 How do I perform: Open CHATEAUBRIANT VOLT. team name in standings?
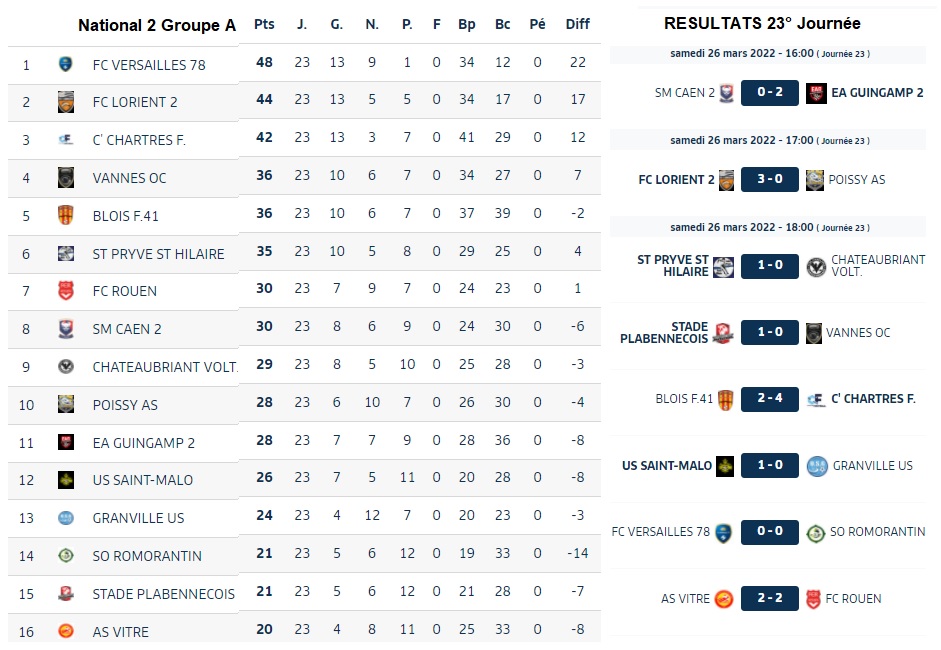(x=165, y=367)
